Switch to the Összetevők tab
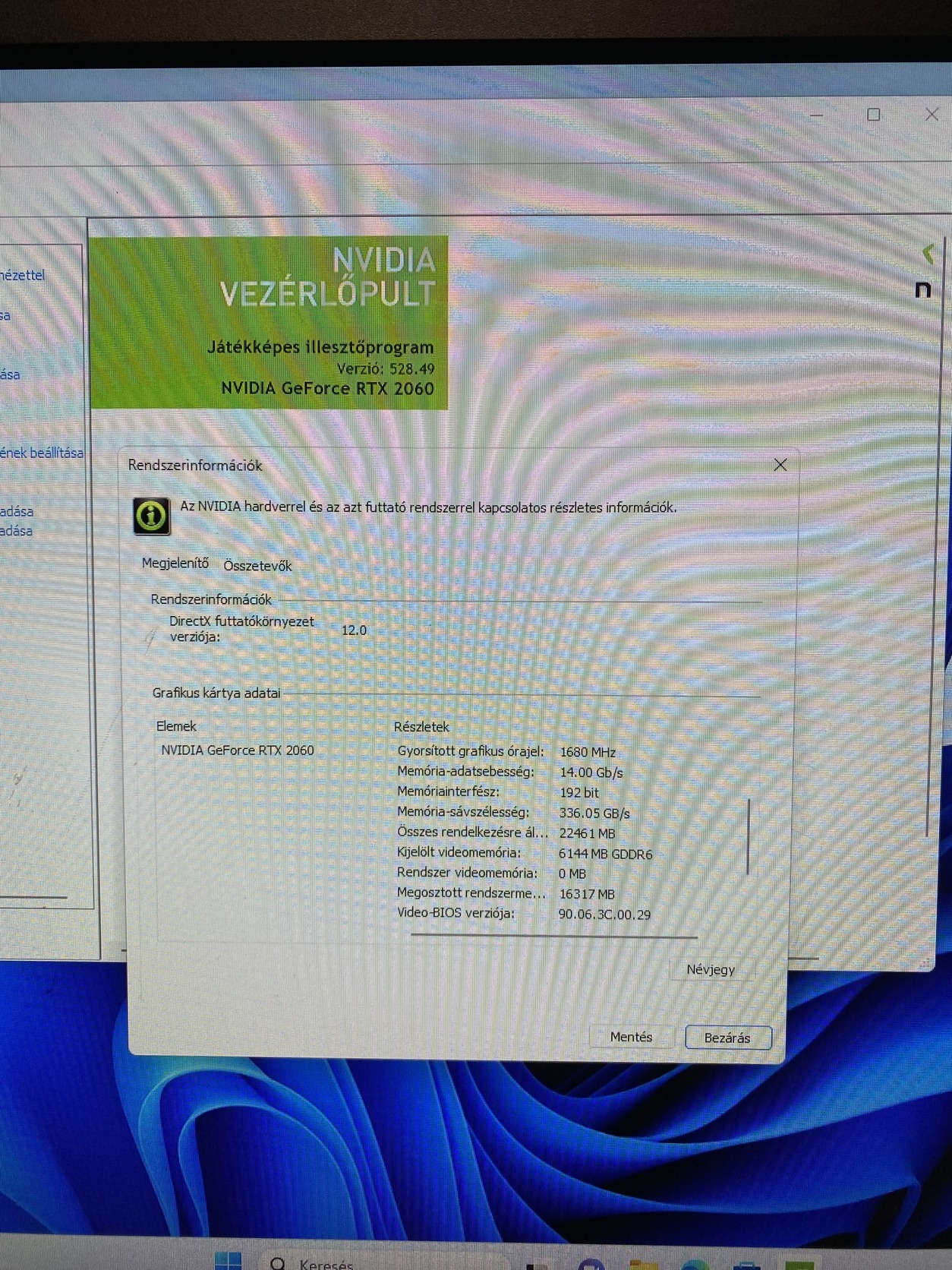Screen dimensions: 952x1270 point(257,566)
